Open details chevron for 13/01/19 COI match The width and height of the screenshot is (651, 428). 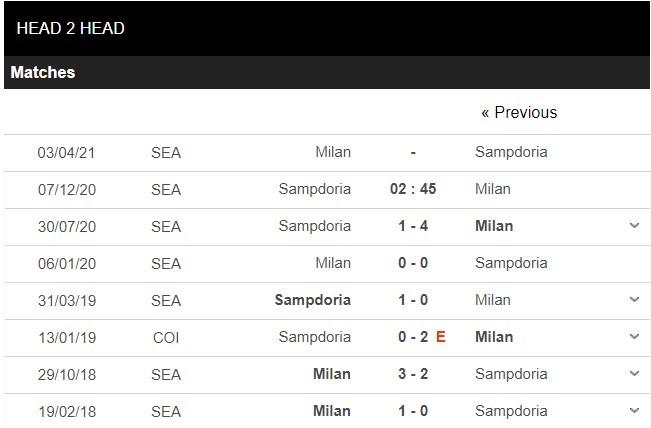(x=634, y=337)
